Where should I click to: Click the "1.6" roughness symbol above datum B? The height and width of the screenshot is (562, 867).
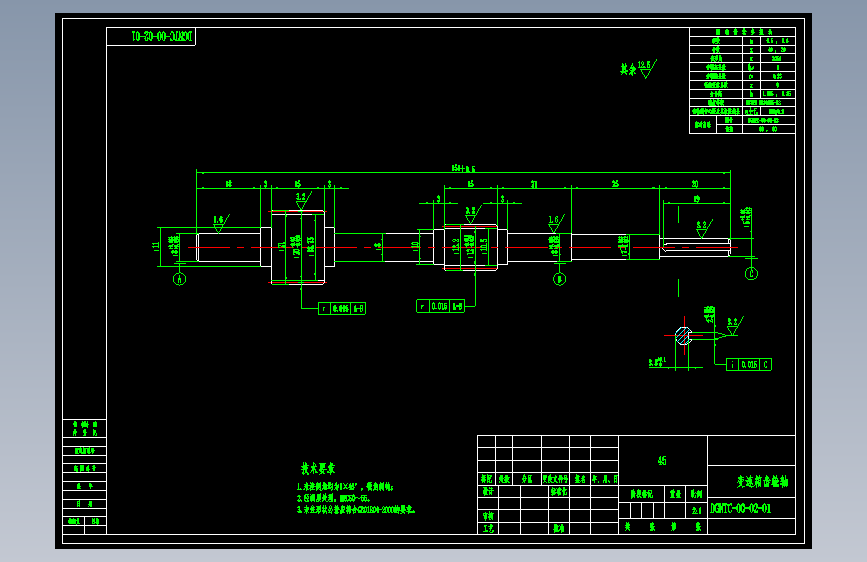(x=556, y=223)
